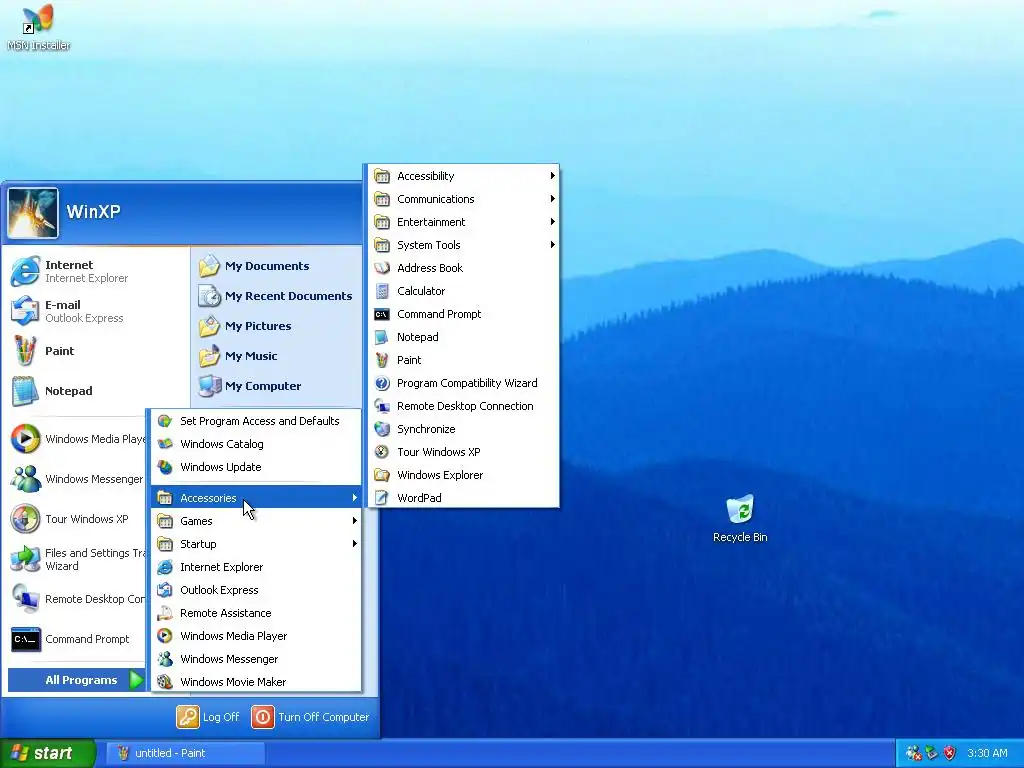Launch Address Book from Accessories

click(463, 268)
